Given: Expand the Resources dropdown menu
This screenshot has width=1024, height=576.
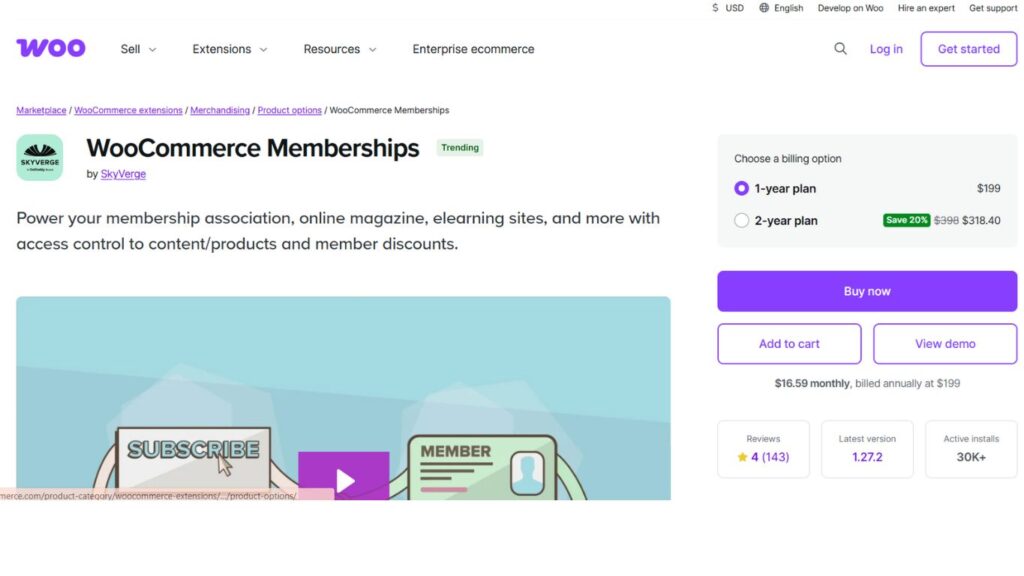Looking at the screenshot, I should click(x=340, y=49).
